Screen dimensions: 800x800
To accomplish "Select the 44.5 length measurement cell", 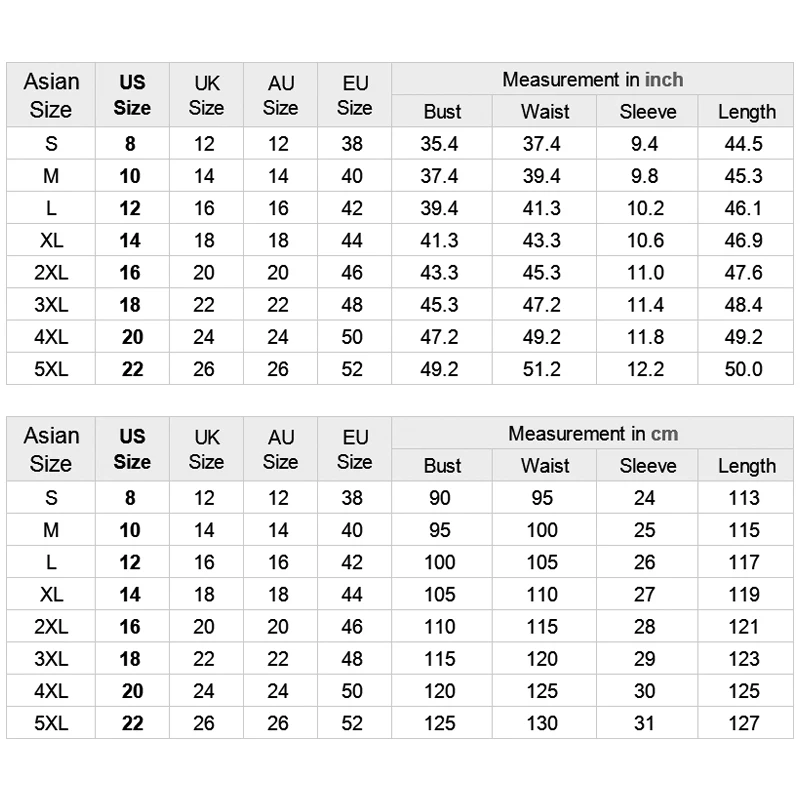I will [x=743, y=144].
